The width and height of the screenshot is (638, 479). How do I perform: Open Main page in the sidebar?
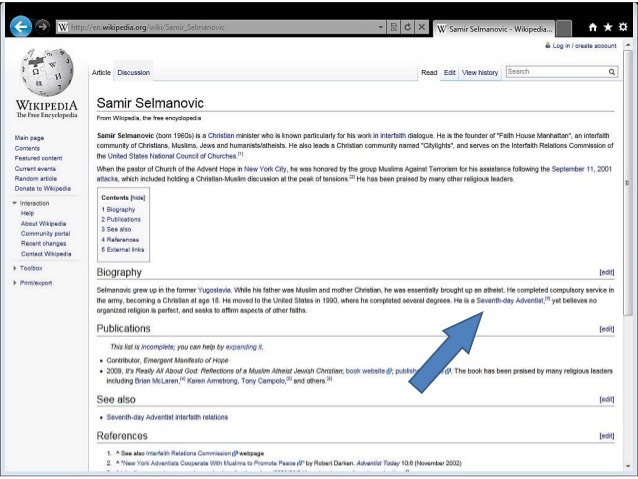coord(29,138)
